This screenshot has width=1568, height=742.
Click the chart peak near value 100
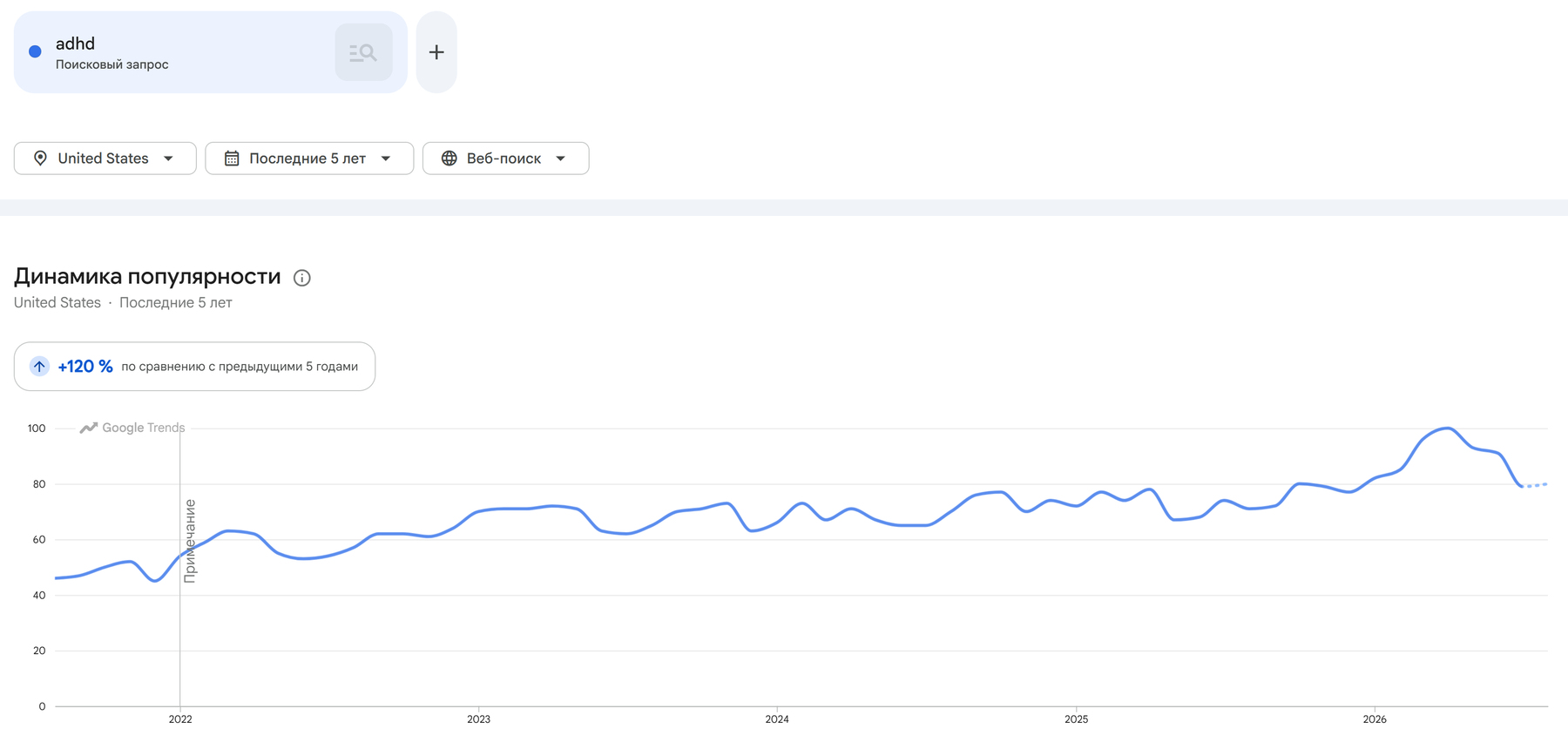tap(1447, 428)
